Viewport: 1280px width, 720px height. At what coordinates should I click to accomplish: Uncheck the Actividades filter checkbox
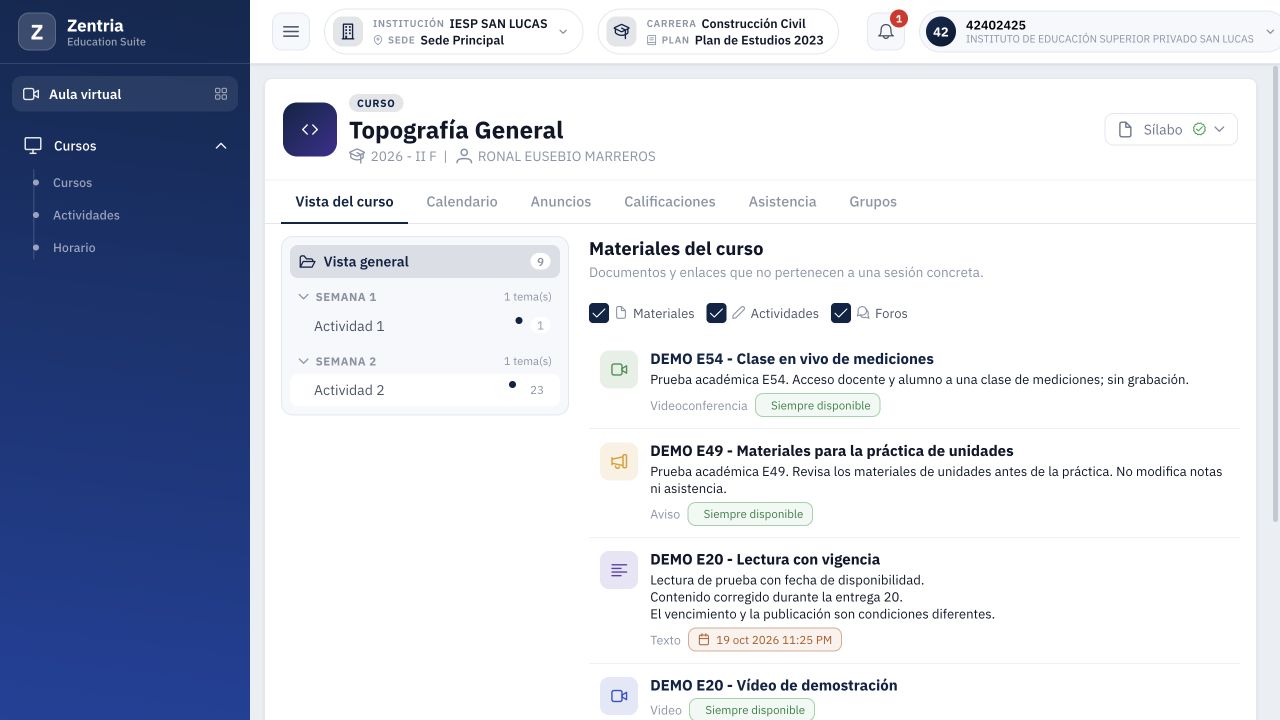[x=716, y=313]
